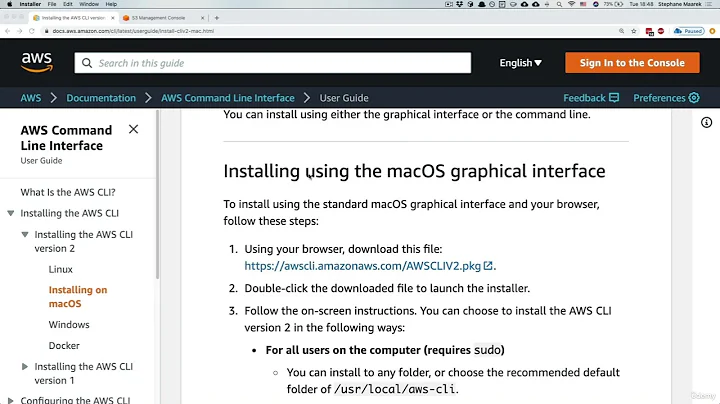This screenshot has height=404, width=720.
Task: Select the Installing the AWS CLI version tab
Action: (x=73, y=18)
